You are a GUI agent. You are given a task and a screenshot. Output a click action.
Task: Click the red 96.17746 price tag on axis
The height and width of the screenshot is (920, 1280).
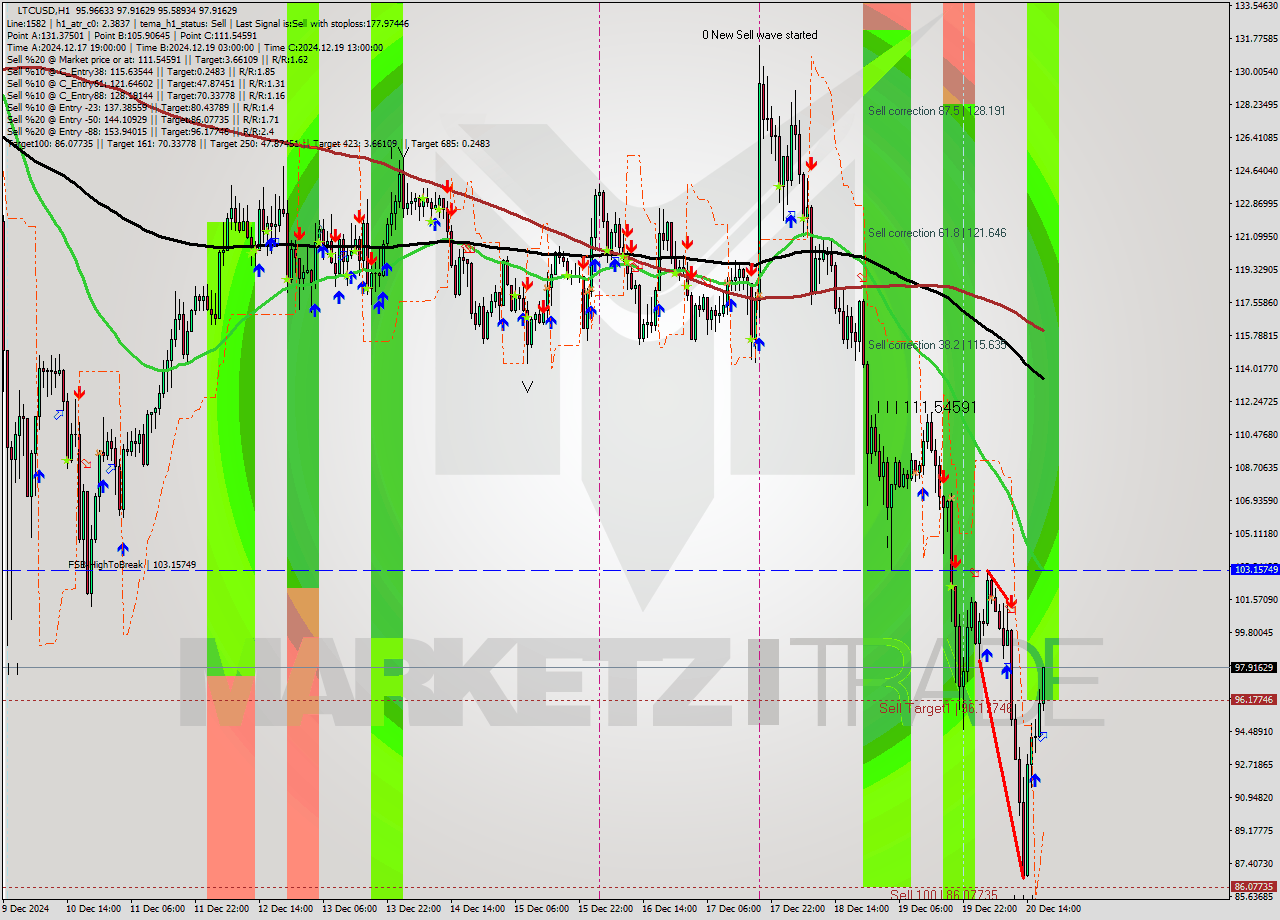1254,700
